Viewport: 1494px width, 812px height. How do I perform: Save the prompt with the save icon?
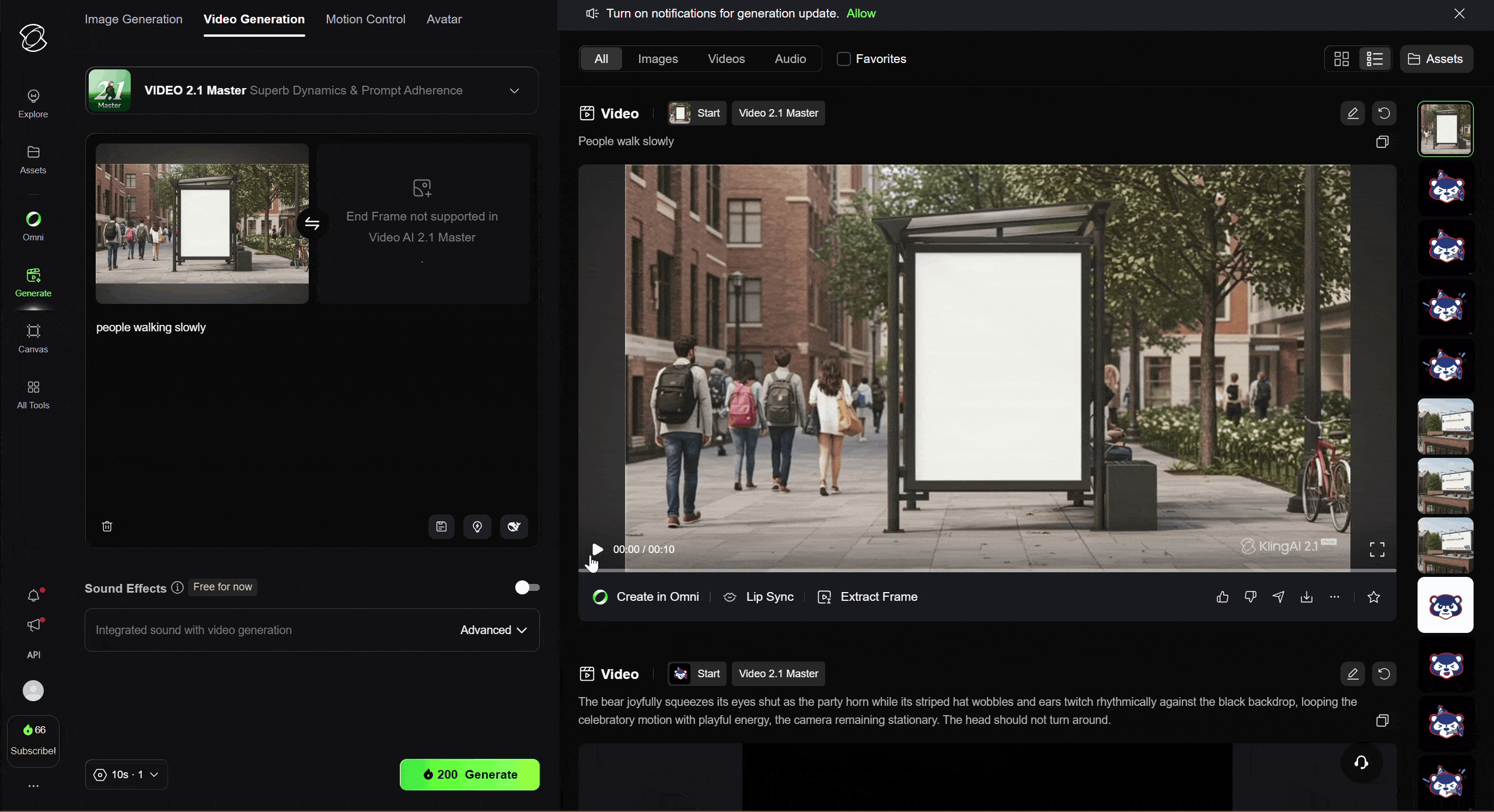click(x=441, y=526)
